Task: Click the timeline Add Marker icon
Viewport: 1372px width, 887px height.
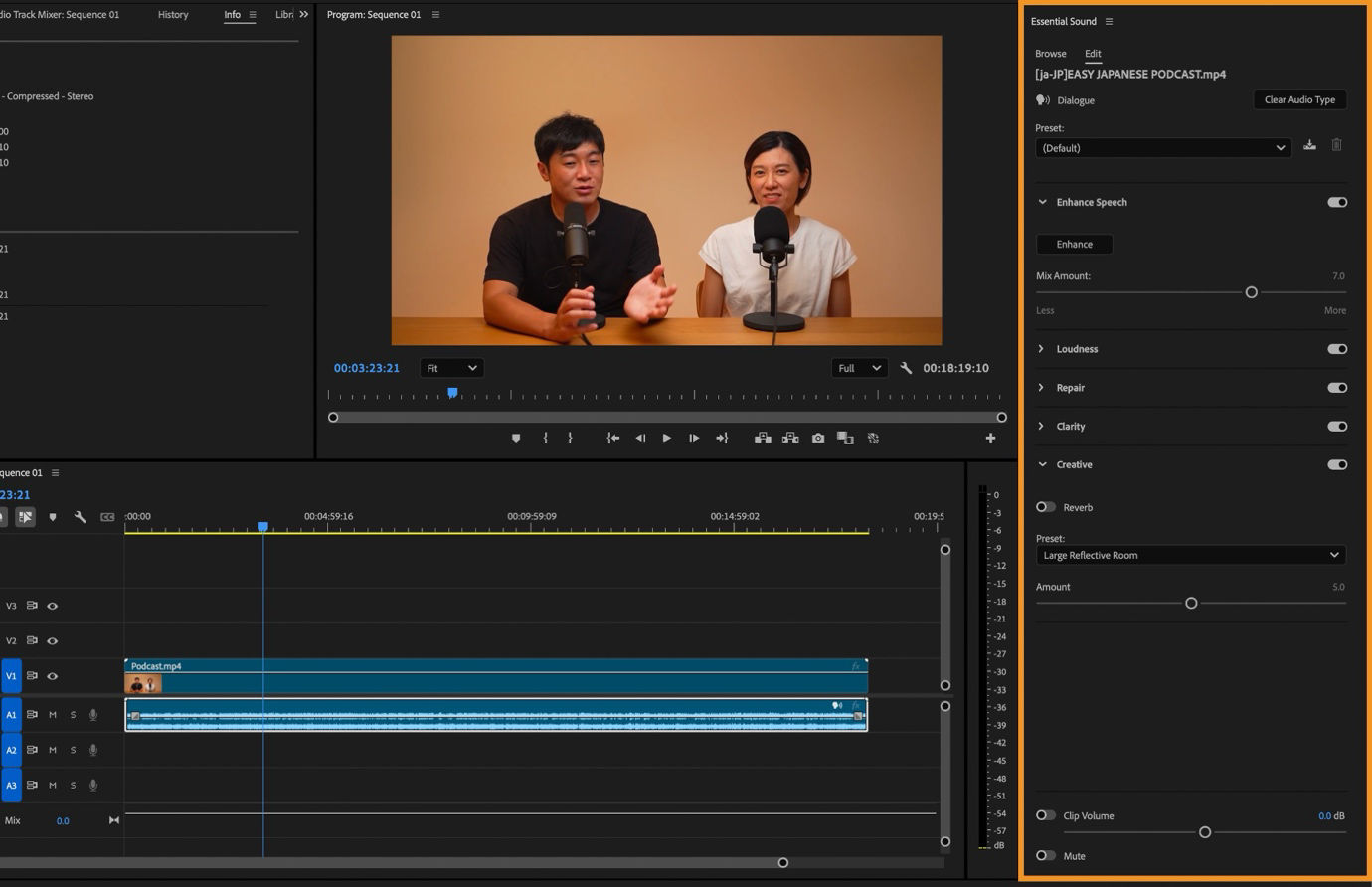Action: click(x=53, y=516)
